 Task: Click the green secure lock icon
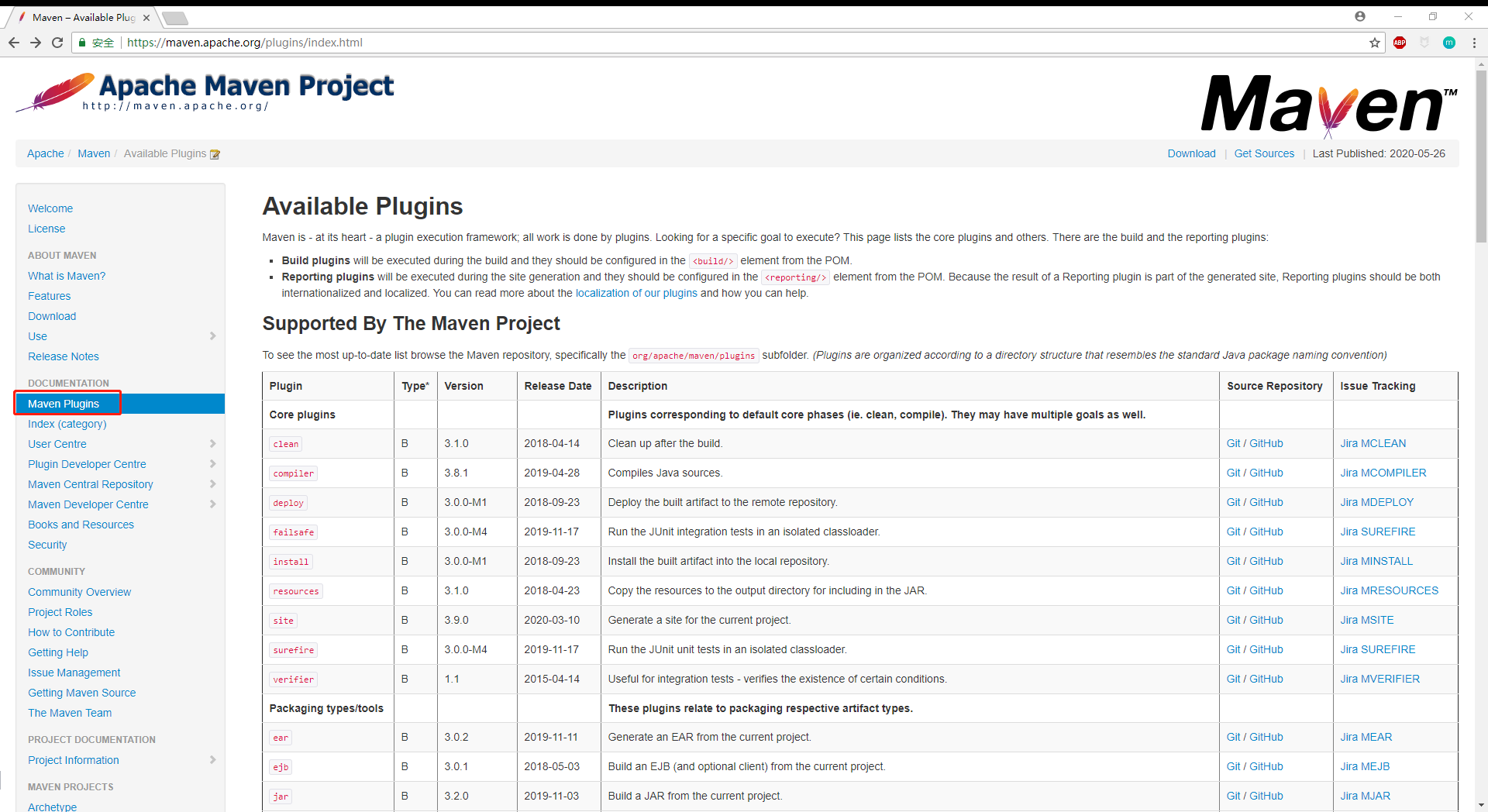pyautogui.click(x=82, y=43)
